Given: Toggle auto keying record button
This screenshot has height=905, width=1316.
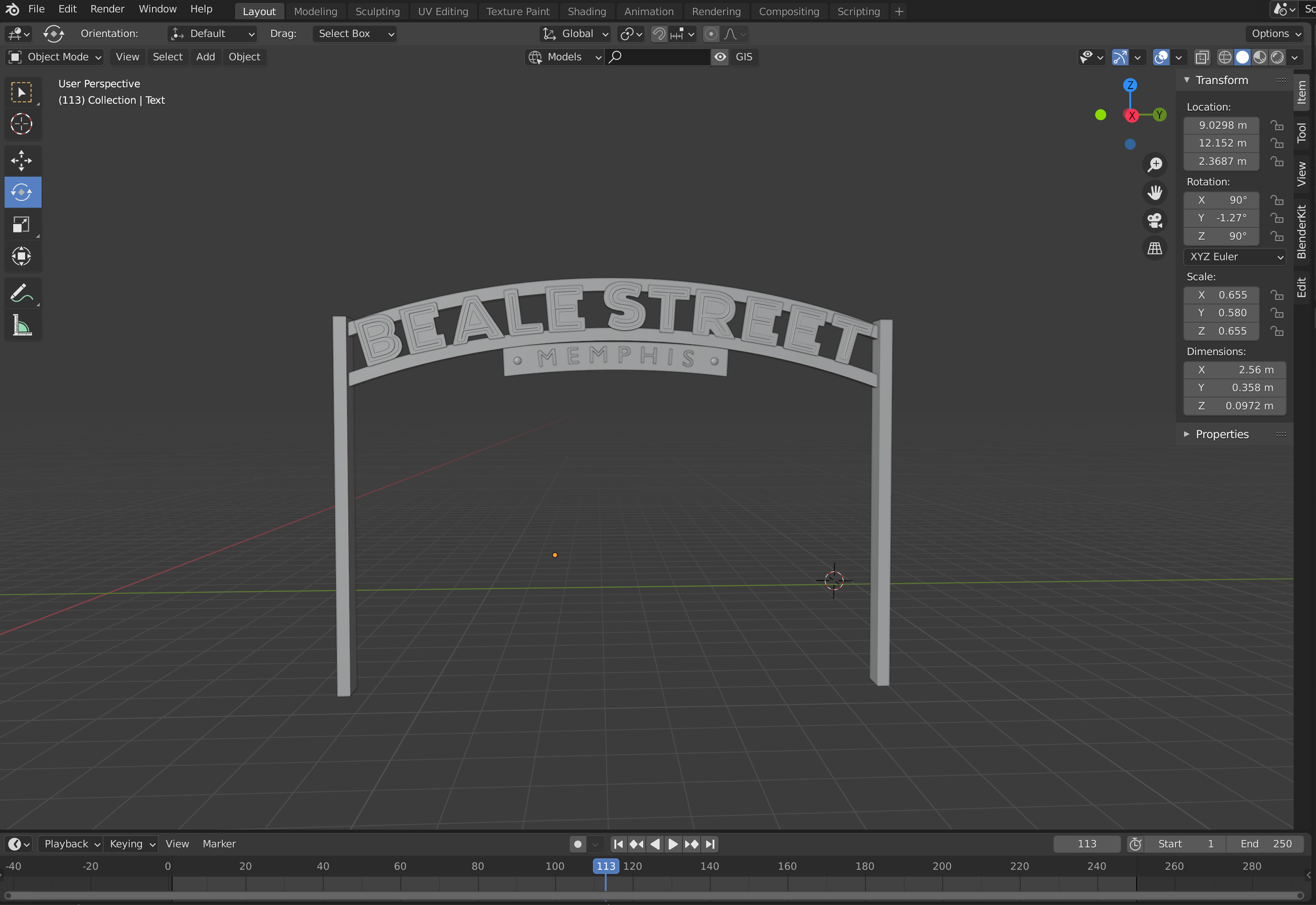Looking at the screenshot, I should tap(577, 844).
